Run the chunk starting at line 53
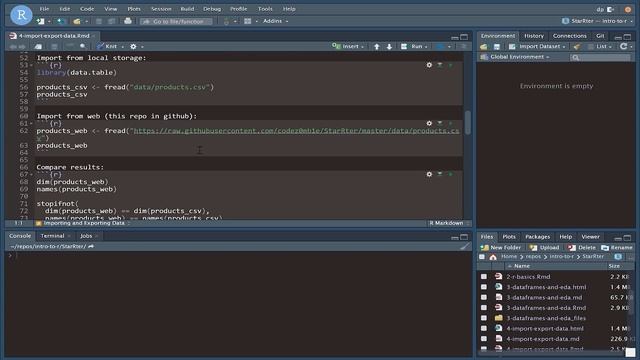640x360 pixels. coord(451,65)
